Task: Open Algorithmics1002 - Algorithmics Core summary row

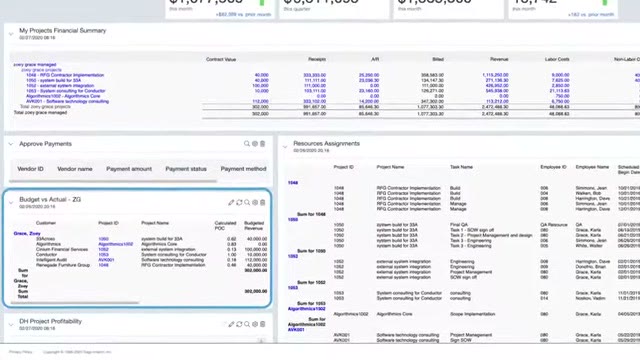Action: click(63, 96)
